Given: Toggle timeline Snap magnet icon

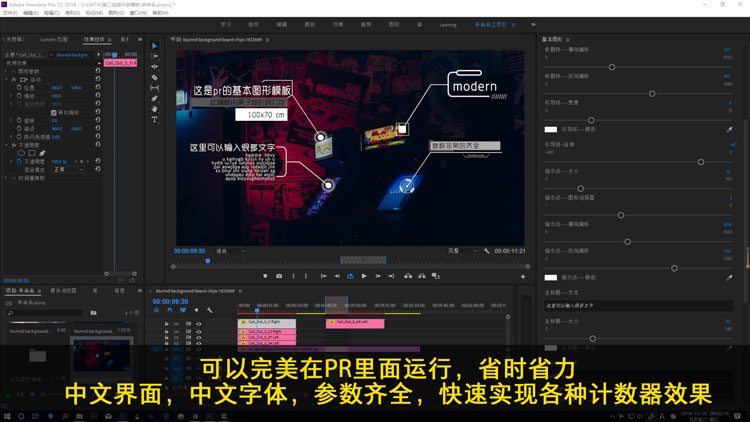Looking at the screenshot, I should point(169,310).
